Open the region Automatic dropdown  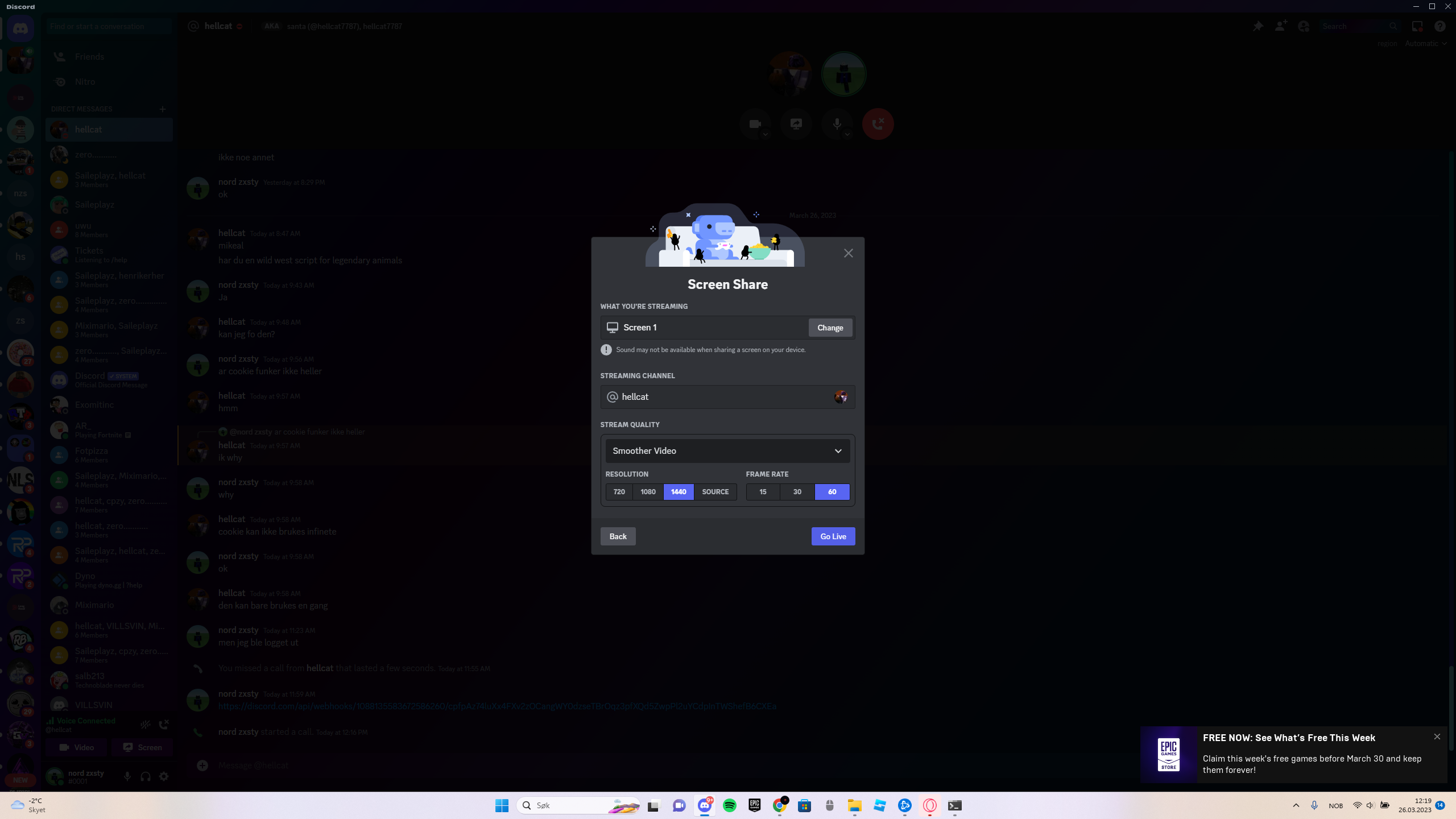coord(1425,43)
